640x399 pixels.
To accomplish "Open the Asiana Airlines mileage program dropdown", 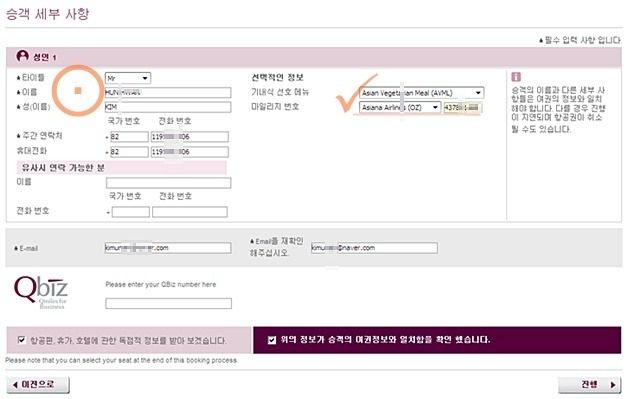I will 400,107.
